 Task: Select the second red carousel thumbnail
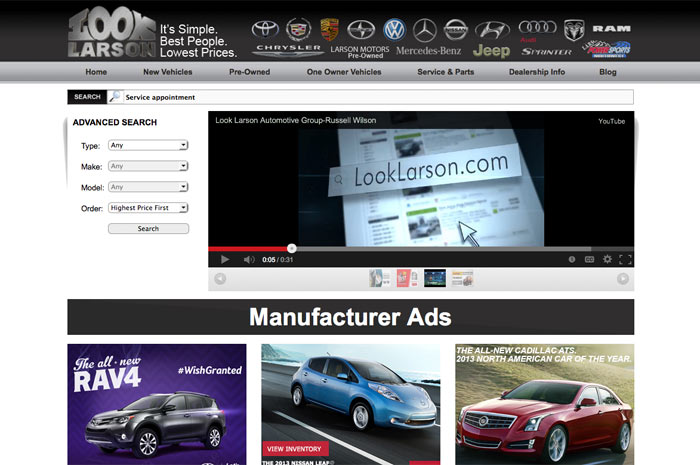tap(407, 278)
